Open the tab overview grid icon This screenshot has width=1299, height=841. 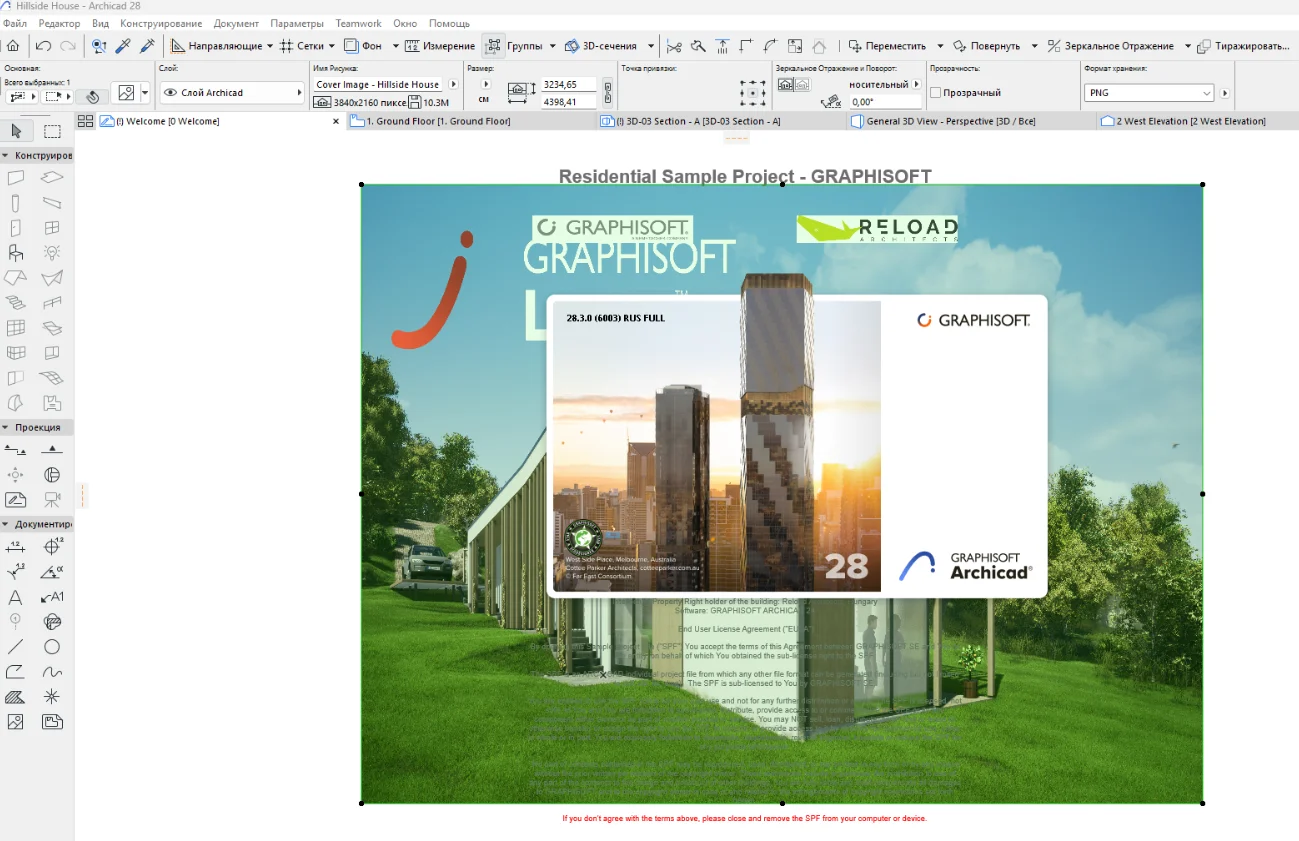(x=85, y=121)
